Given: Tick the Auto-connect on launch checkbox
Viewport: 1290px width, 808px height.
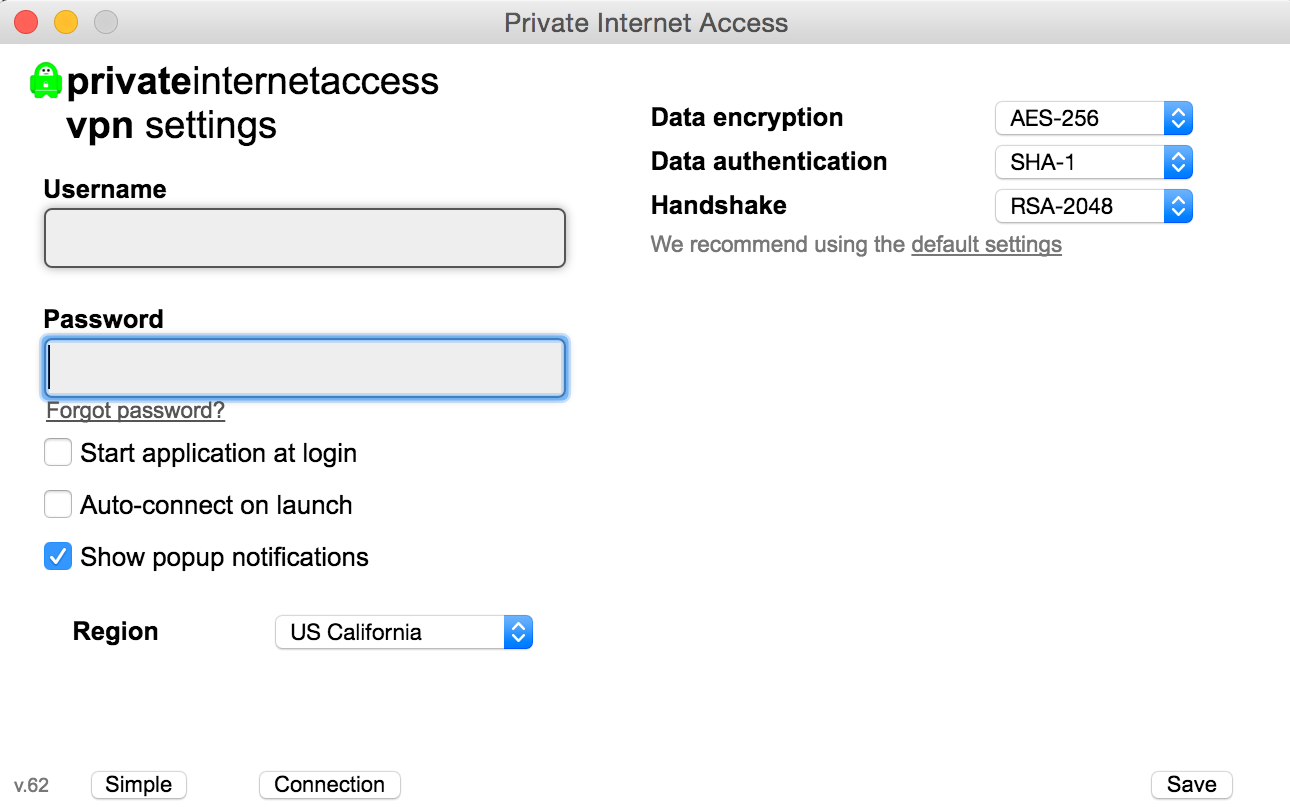Looking at the screenshot, I should 58,505.
